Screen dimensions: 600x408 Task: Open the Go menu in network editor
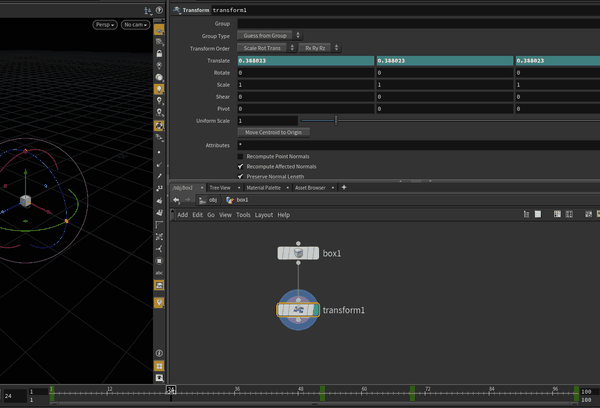point(211,215)
